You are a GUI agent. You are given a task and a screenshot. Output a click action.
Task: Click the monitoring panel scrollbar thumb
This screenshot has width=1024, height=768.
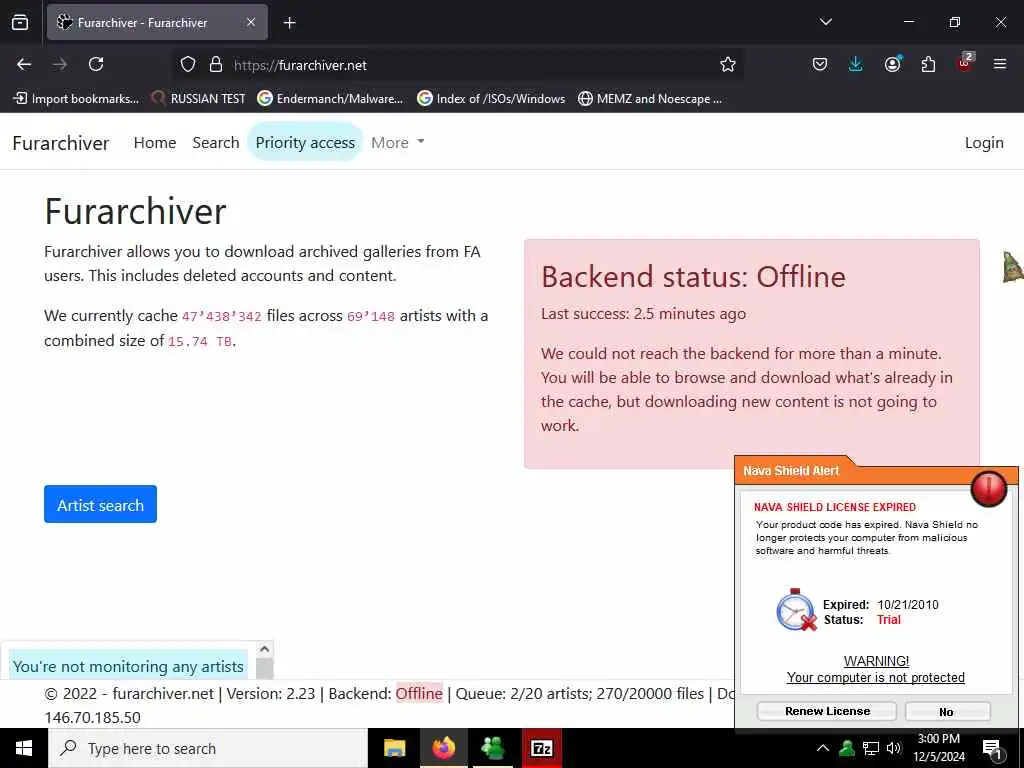pos(264,669)
